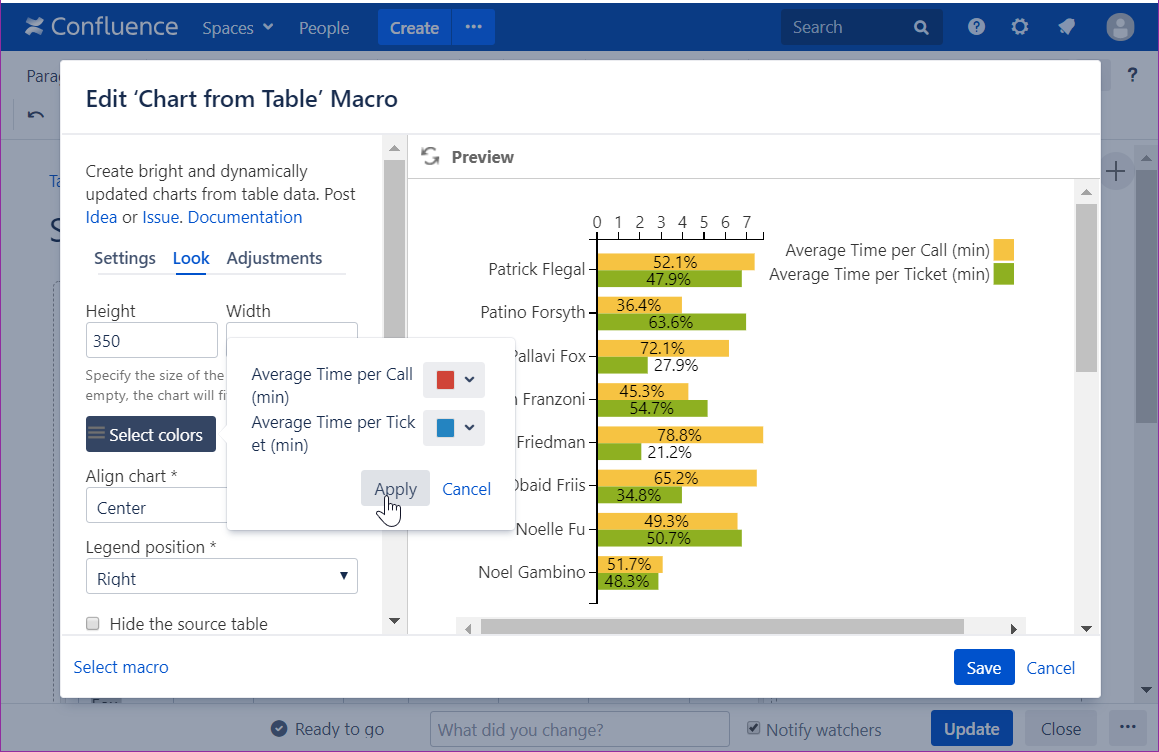The image size is (1159, 752).
Task: Click the notifications icon in header
Action: (1066, 28)
